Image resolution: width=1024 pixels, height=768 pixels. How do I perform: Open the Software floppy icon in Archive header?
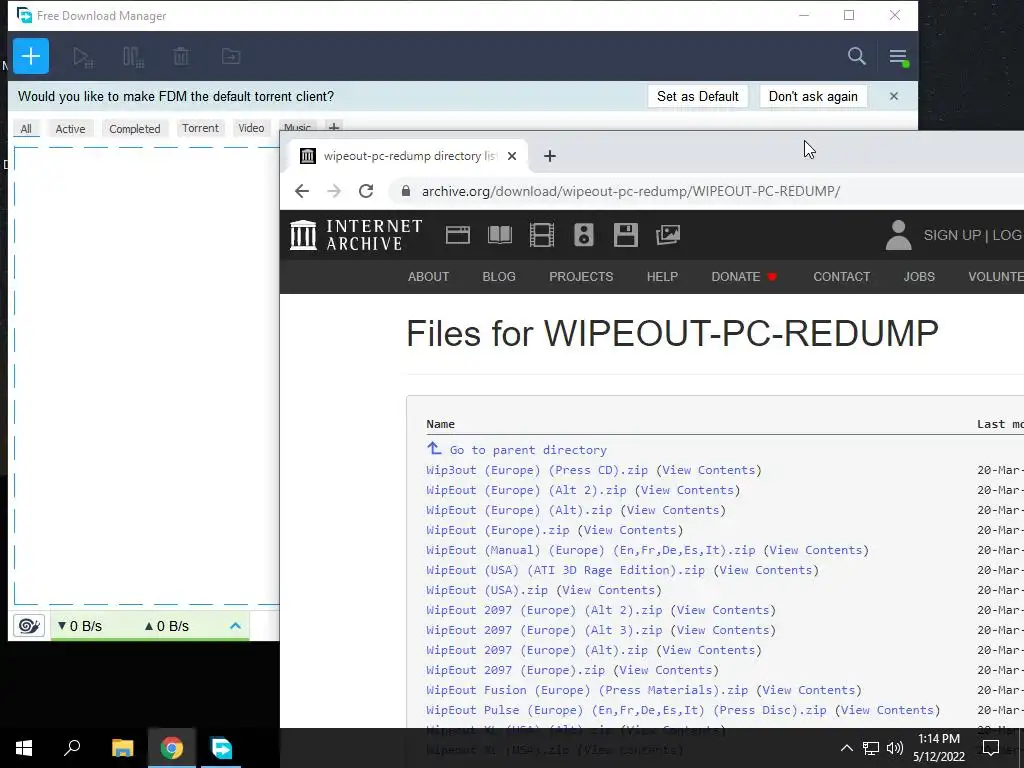tap(626, 235)
